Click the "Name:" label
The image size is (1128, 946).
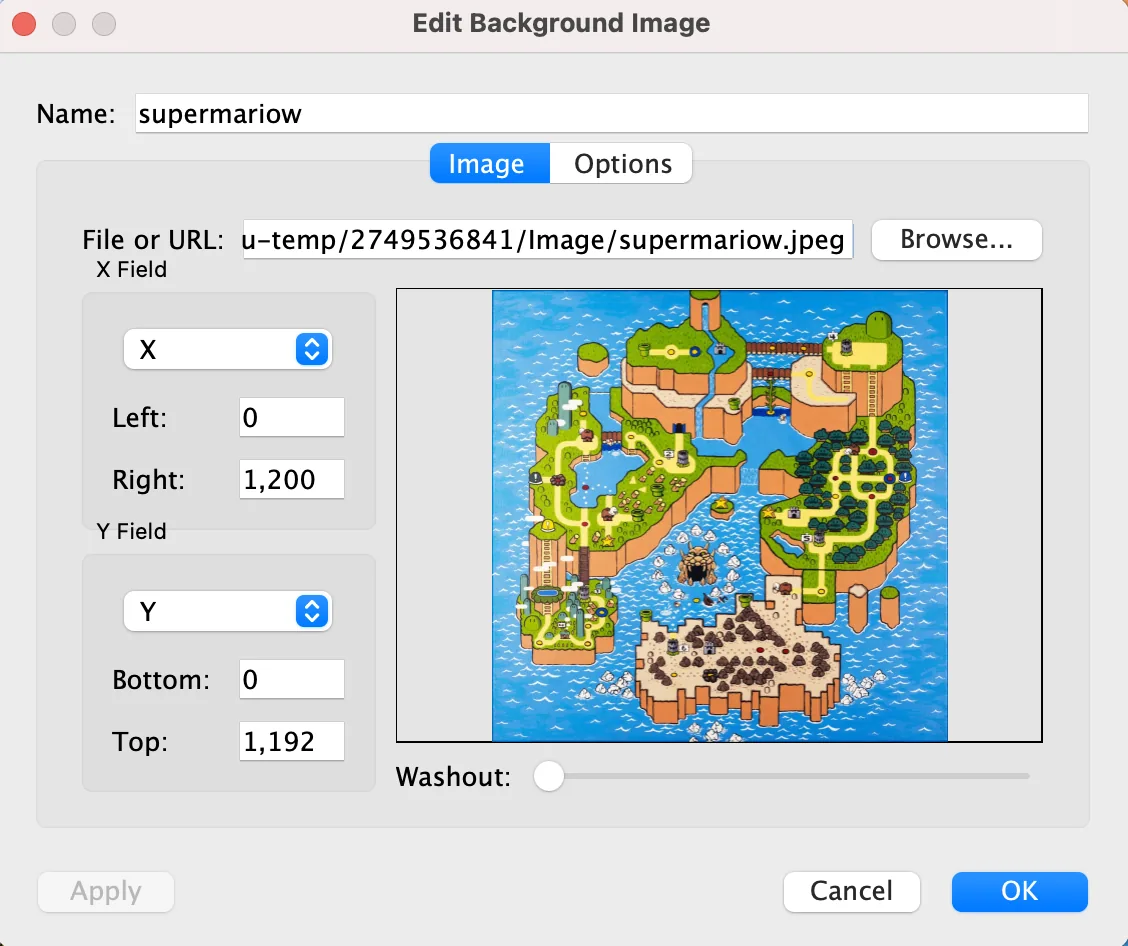76,114
